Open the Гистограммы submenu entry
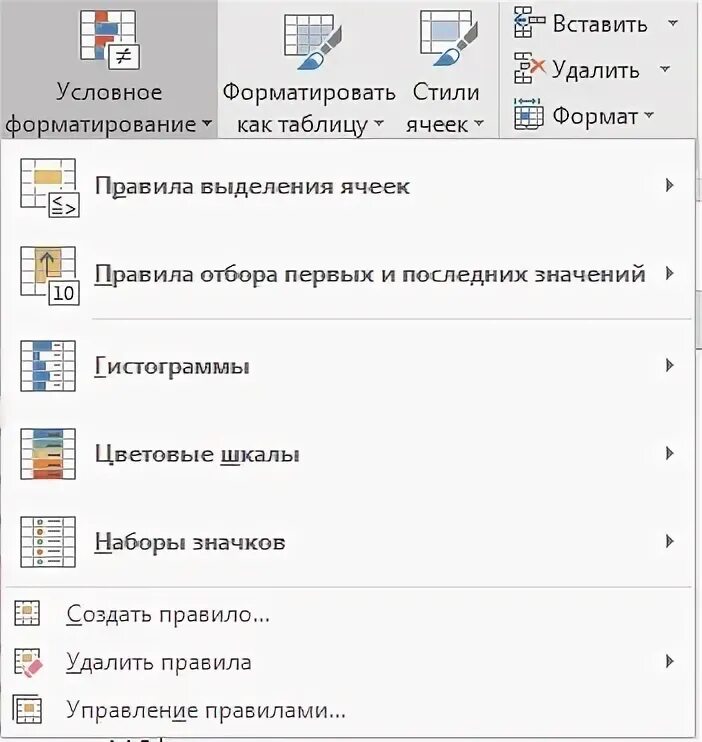The height and width of the screenshot is (742, 702). coord(172,366)
